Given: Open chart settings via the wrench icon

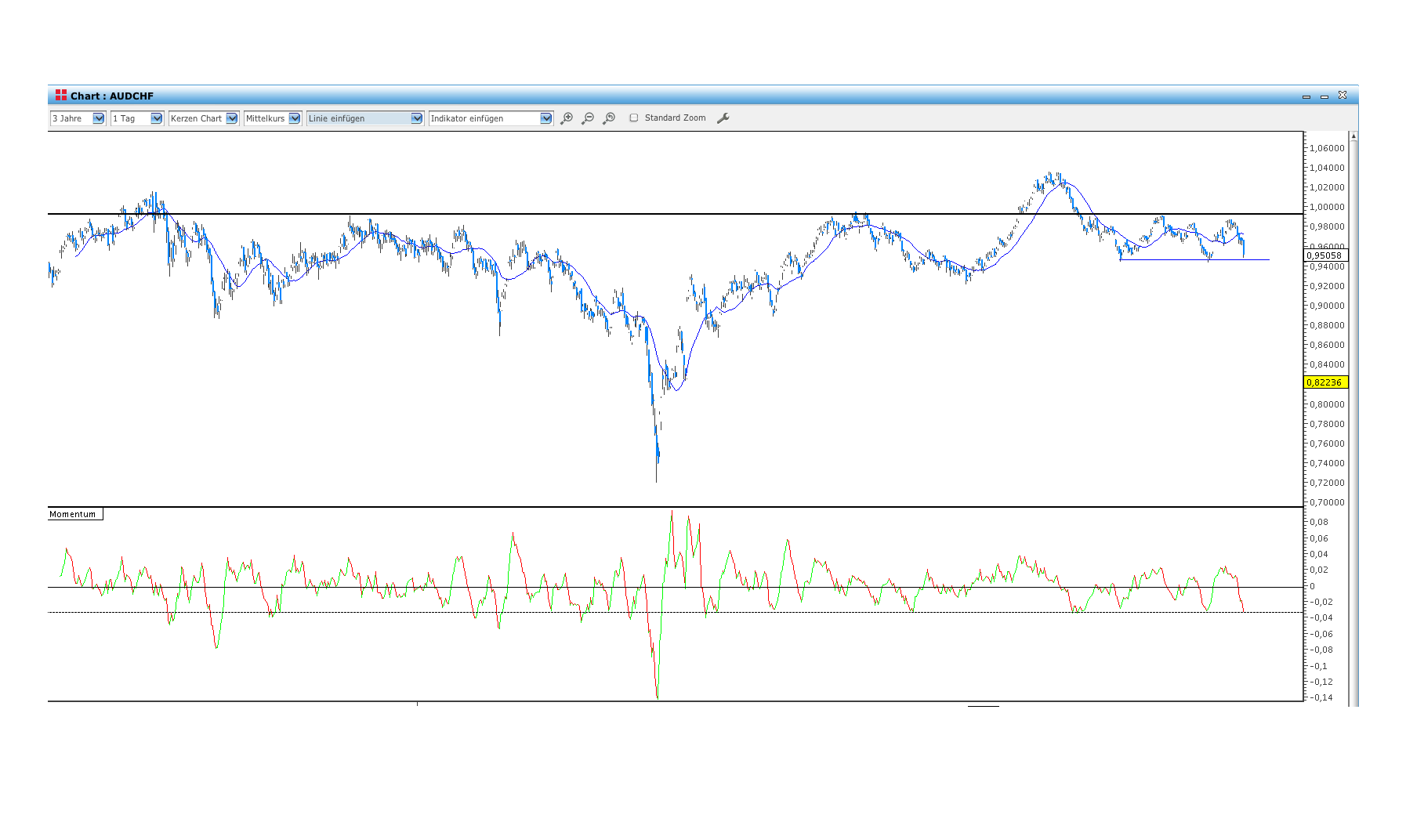Looking at the screenshot, I should pyautogui.click(x=723, y=118).
